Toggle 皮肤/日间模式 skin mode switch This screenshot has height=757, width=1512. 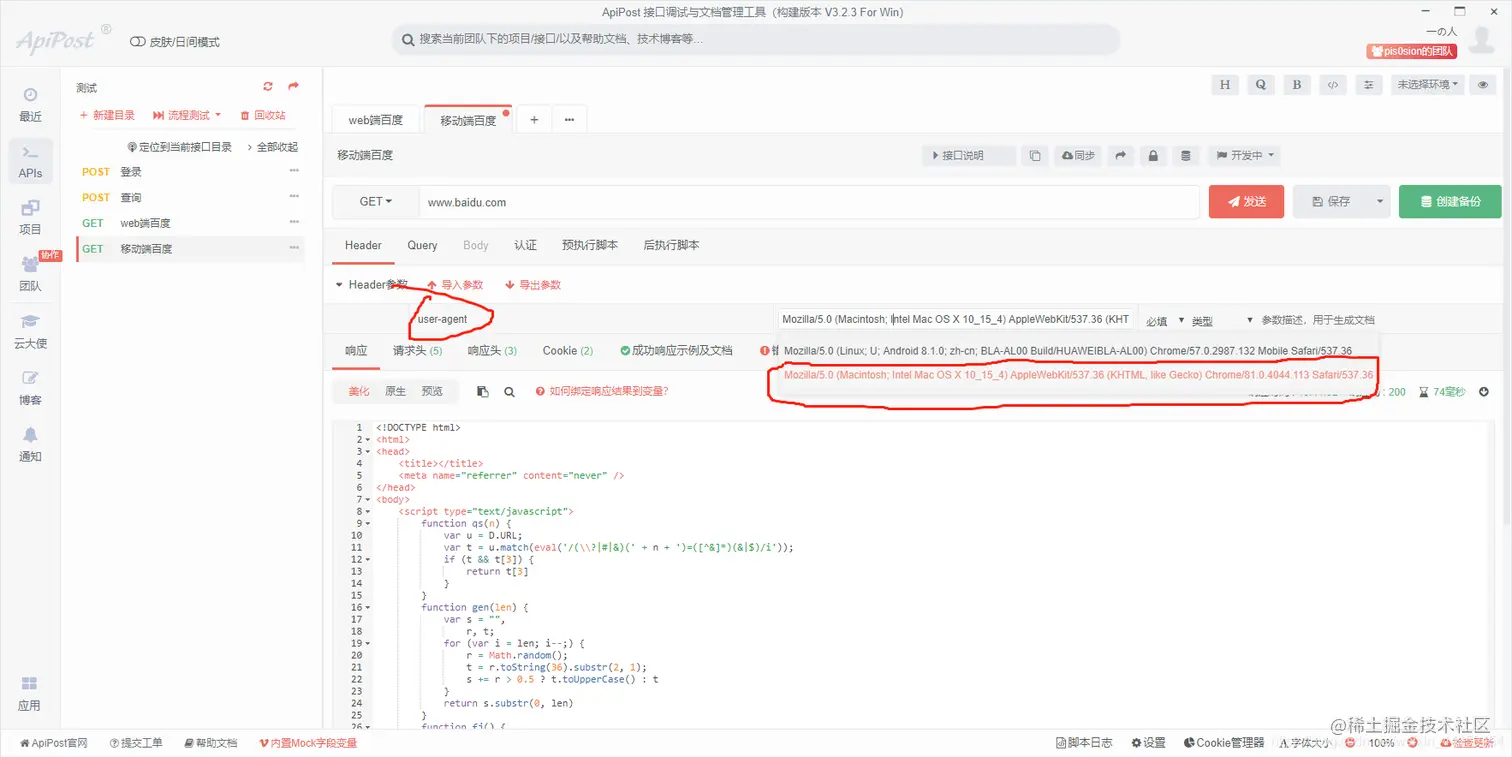click(x=138, y=42)
